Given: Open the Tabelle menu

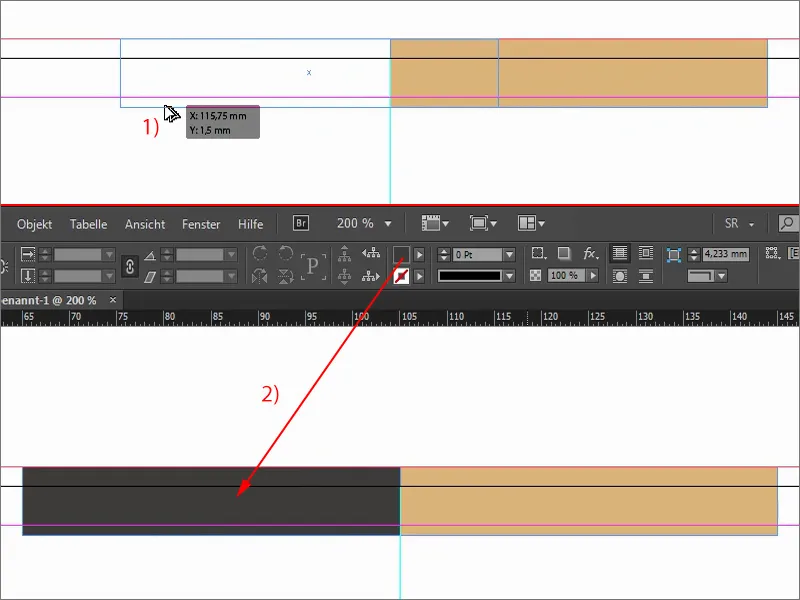Looking at the screenshot, I should point(88,224).
